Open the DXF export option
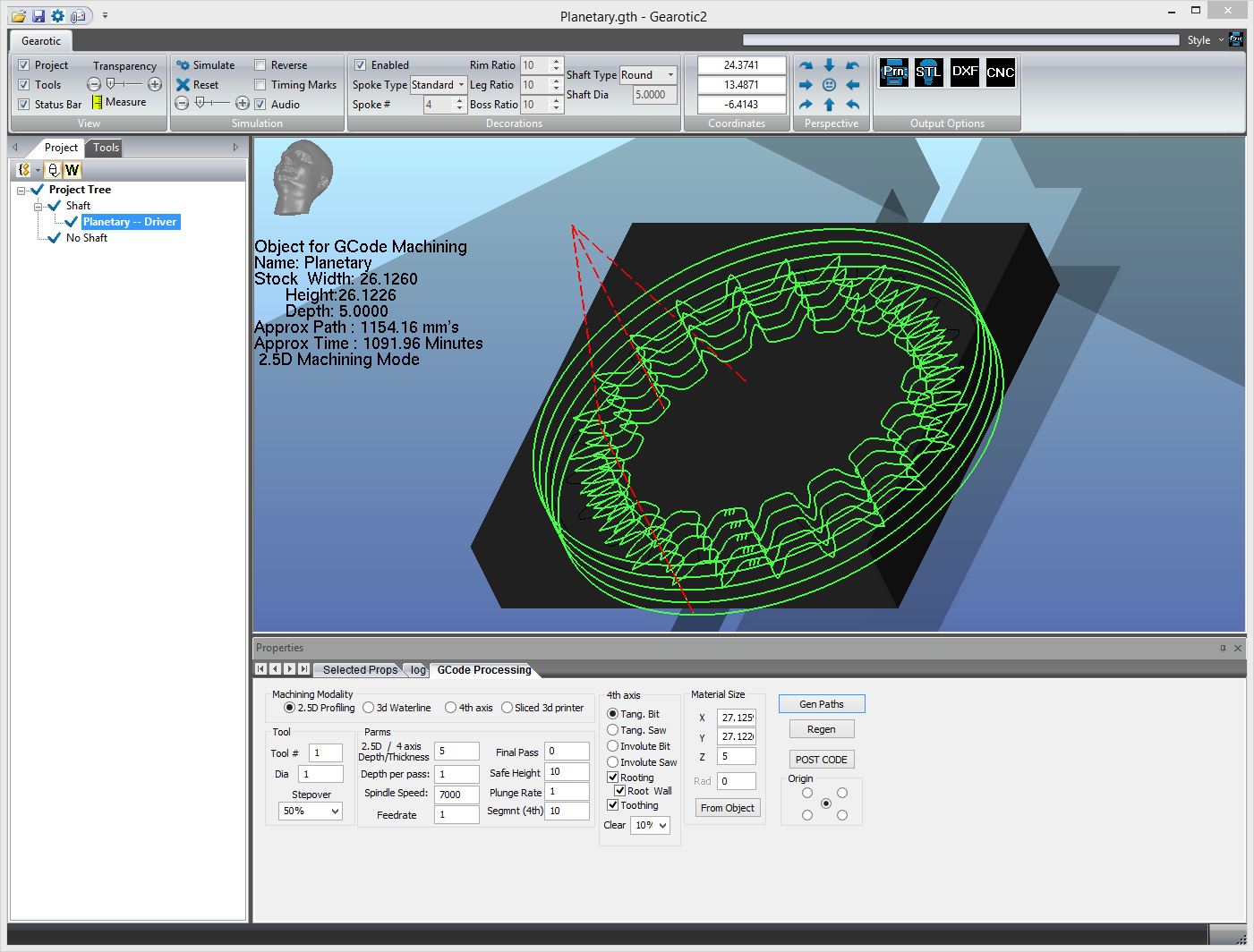1254x952 pixels. [x=964, y=72]
